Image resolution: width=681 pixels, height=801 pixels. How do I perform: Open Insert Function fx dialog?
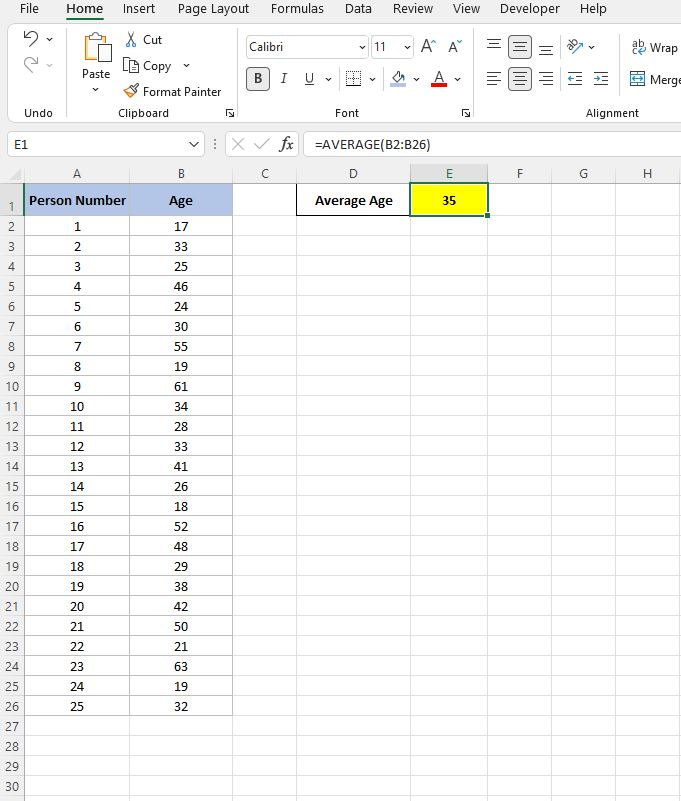[287, 144]
